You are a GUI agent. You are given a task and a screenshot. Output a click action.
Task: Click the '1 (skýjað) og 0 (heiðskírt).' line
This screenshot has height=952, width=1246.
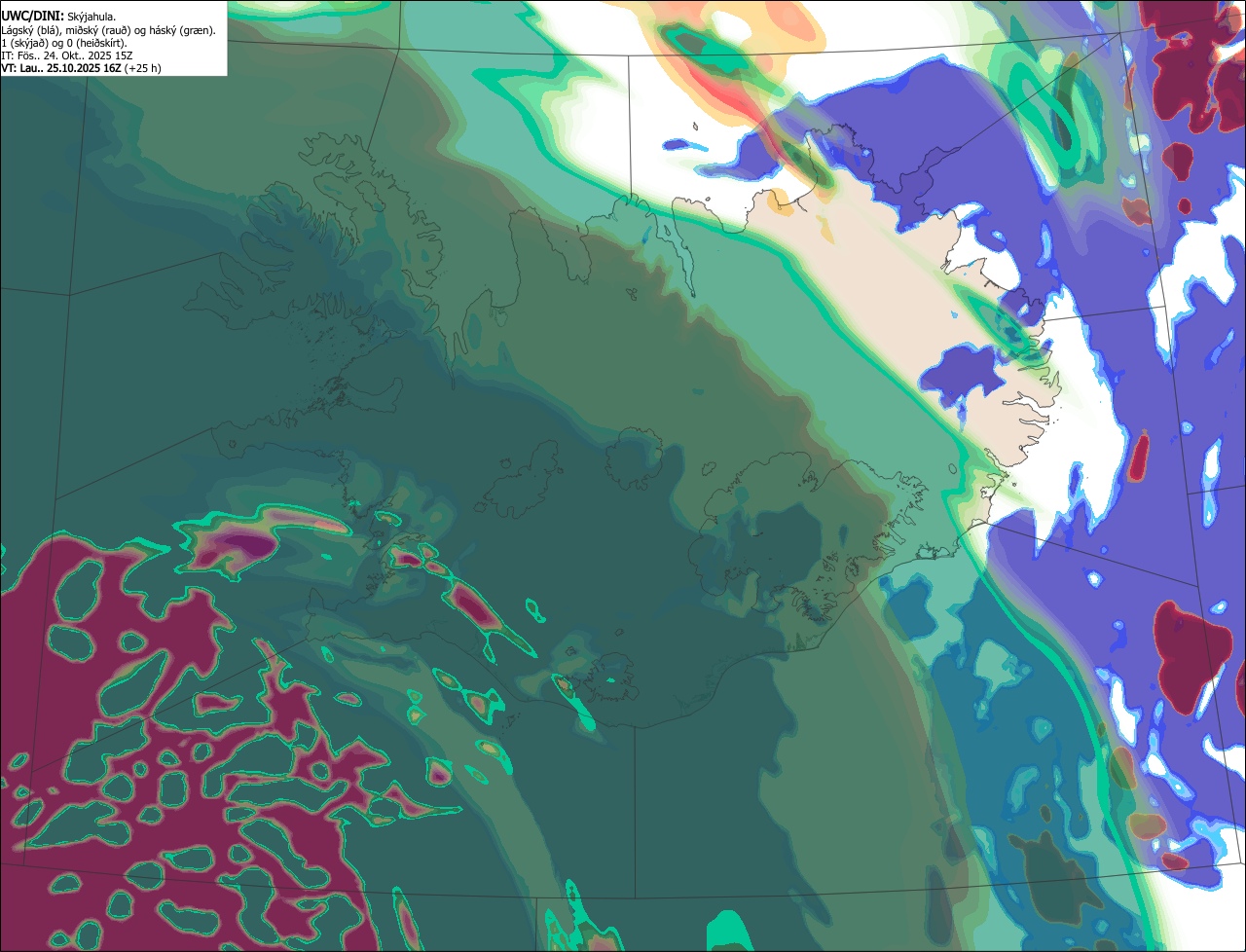pyautogui.click(x=63, y=43)
